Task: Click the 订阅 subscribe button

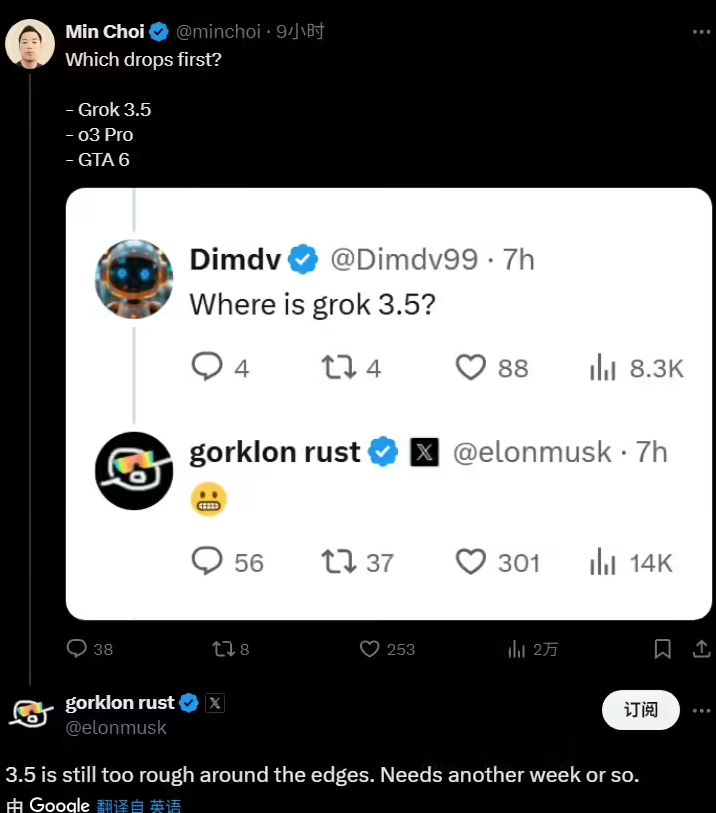Action: [x=640, y=710]
